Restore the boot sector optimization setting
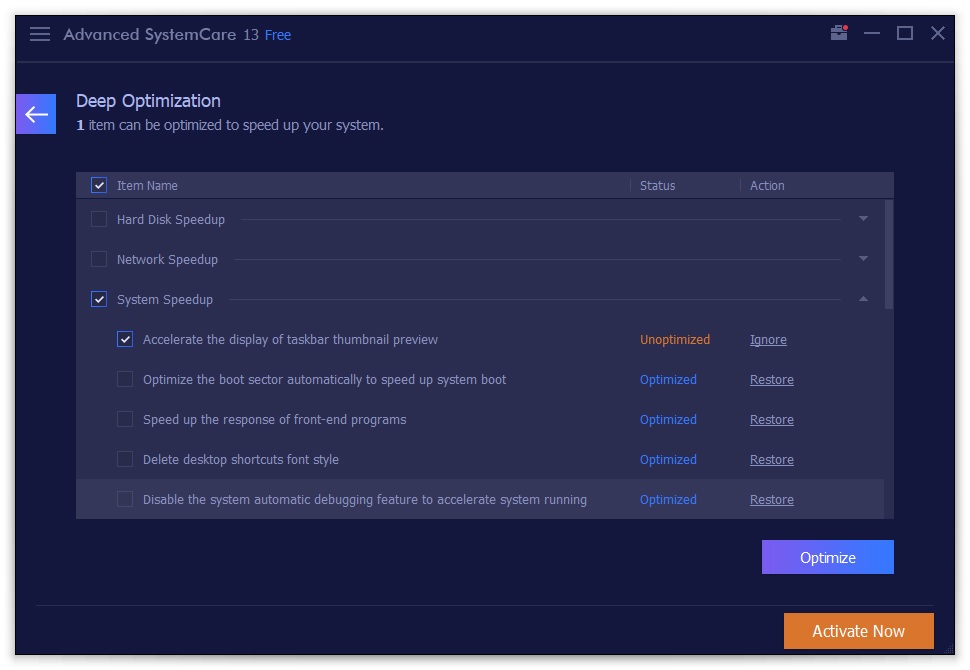 click(x=771, y=380)
